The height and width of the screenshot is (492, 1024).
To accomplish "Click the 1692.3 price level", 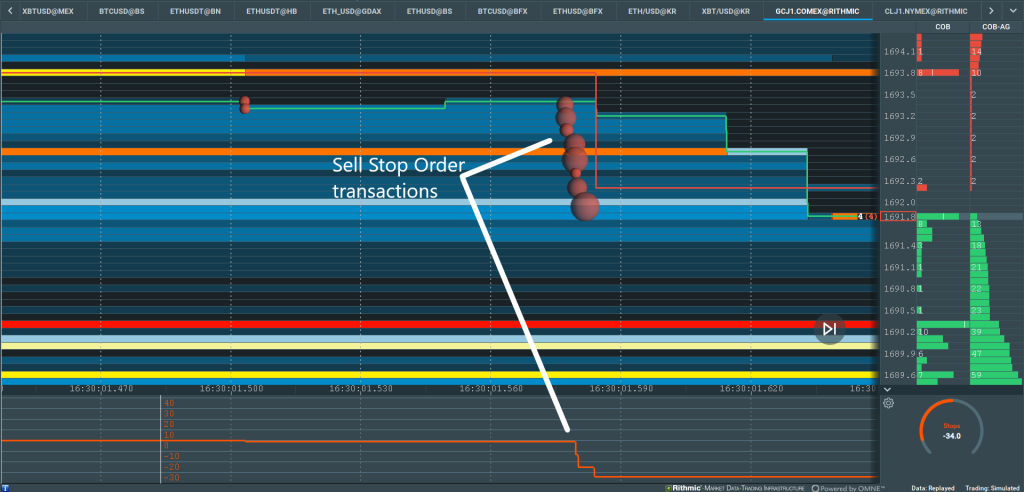I will (x=898, y=181).
